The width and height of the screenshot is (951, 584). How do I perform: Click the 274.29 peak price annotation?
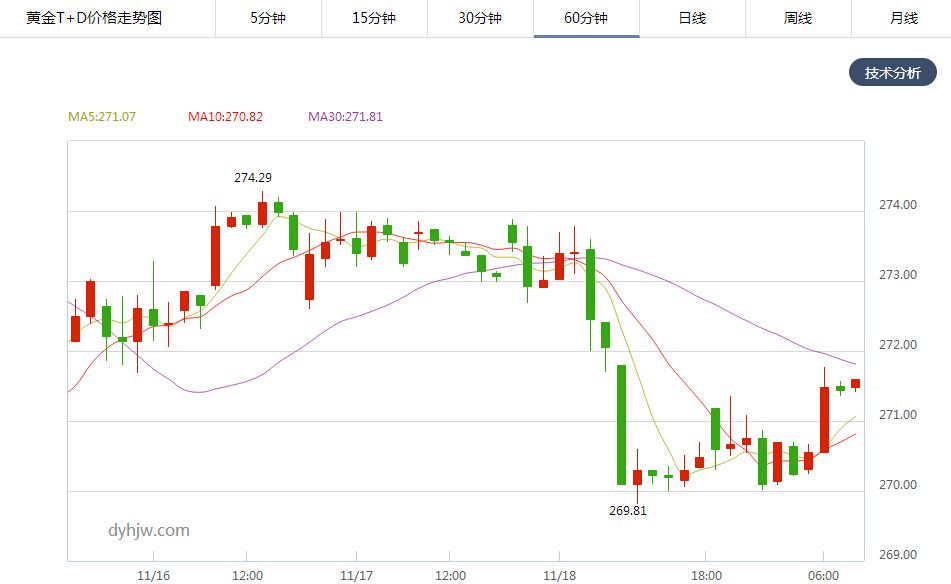tap(252, 177)
